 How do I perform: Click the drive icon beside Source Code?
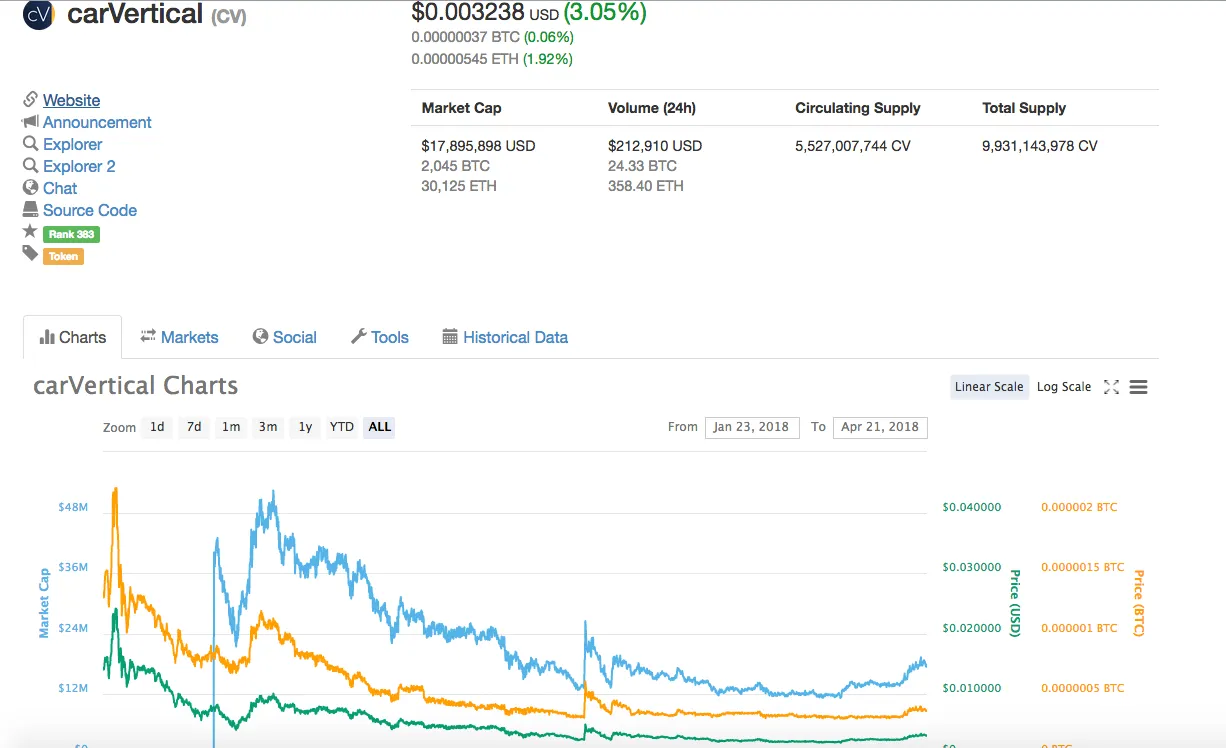[x=30, y=210]
